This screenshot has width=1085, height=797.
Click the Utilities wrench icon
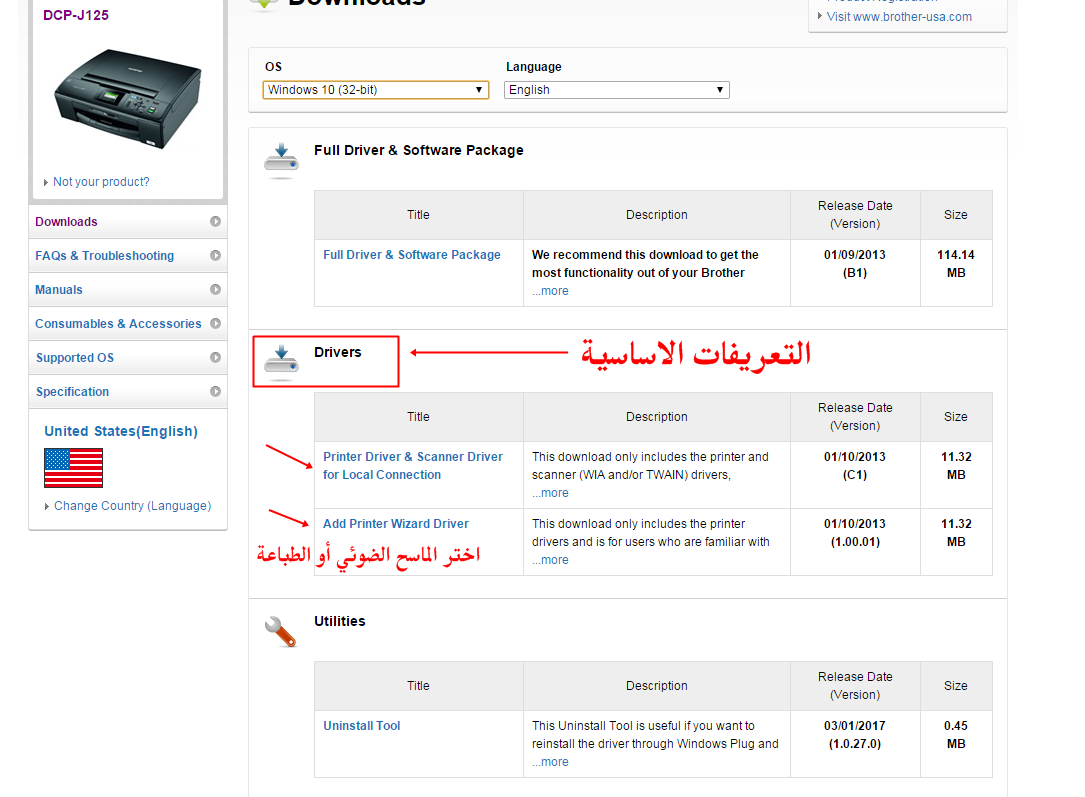(x=280, y=632)
